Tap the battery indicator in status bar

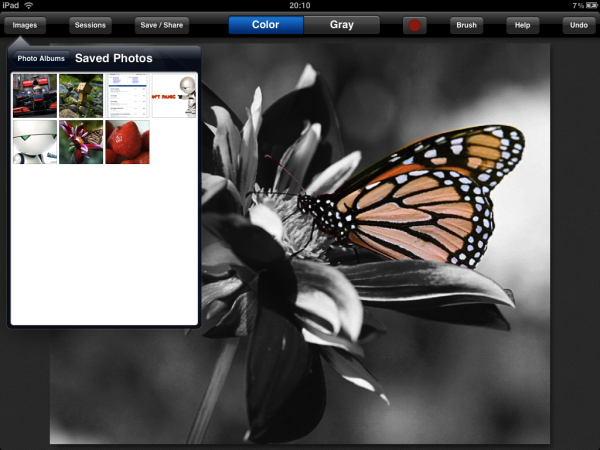587,6
